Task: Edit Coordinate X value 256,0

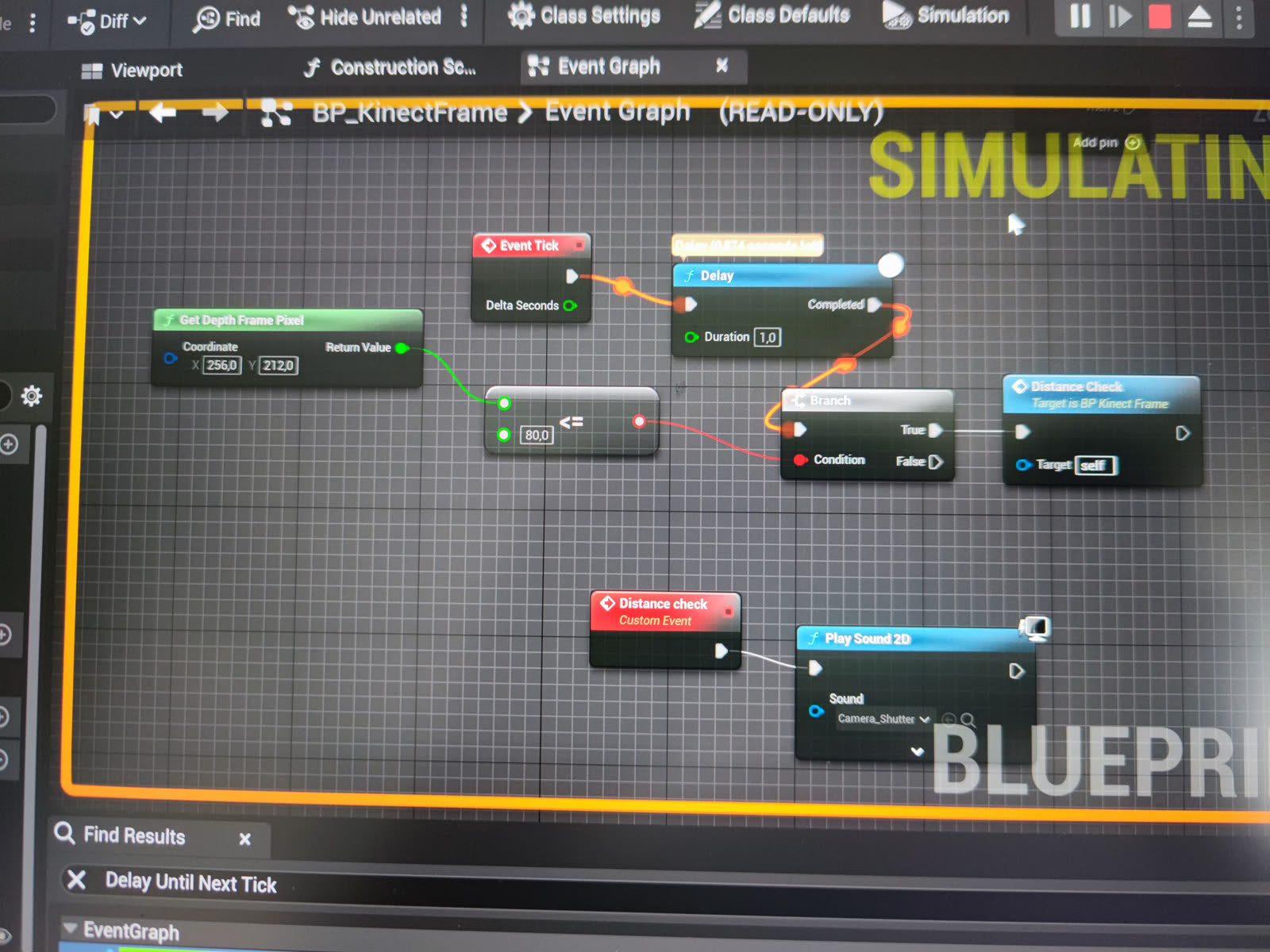Action: point(222,366)
